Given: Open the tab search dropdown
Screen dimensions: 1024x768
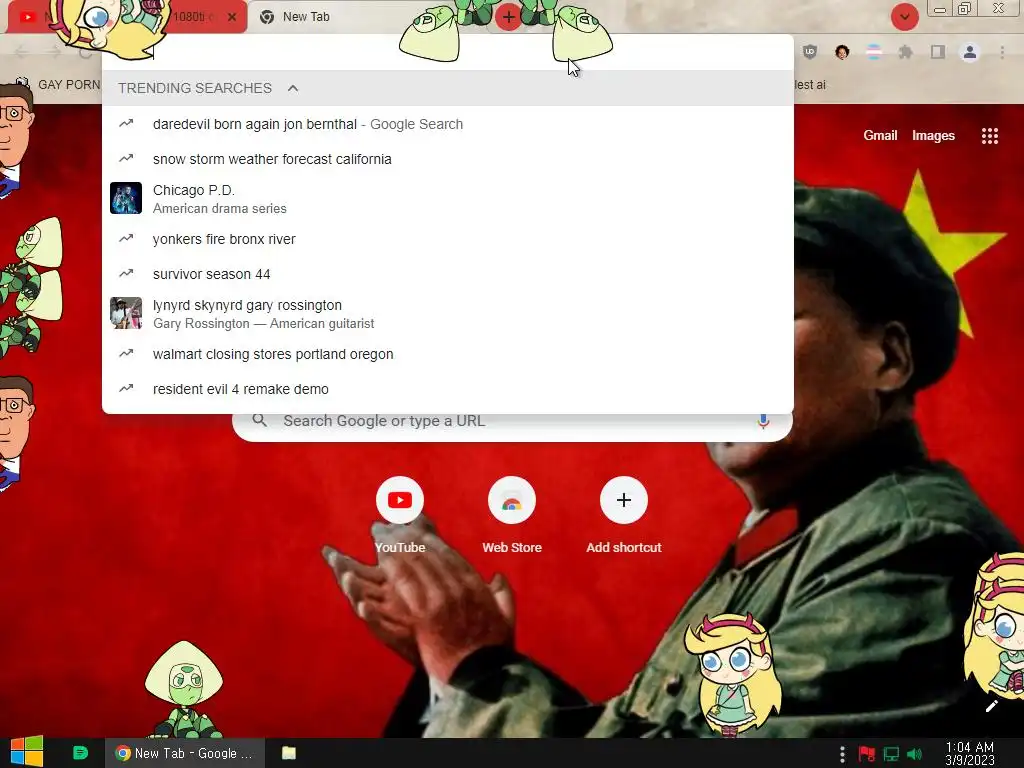Looking at the screenshot, I should (x=904, y=17).
